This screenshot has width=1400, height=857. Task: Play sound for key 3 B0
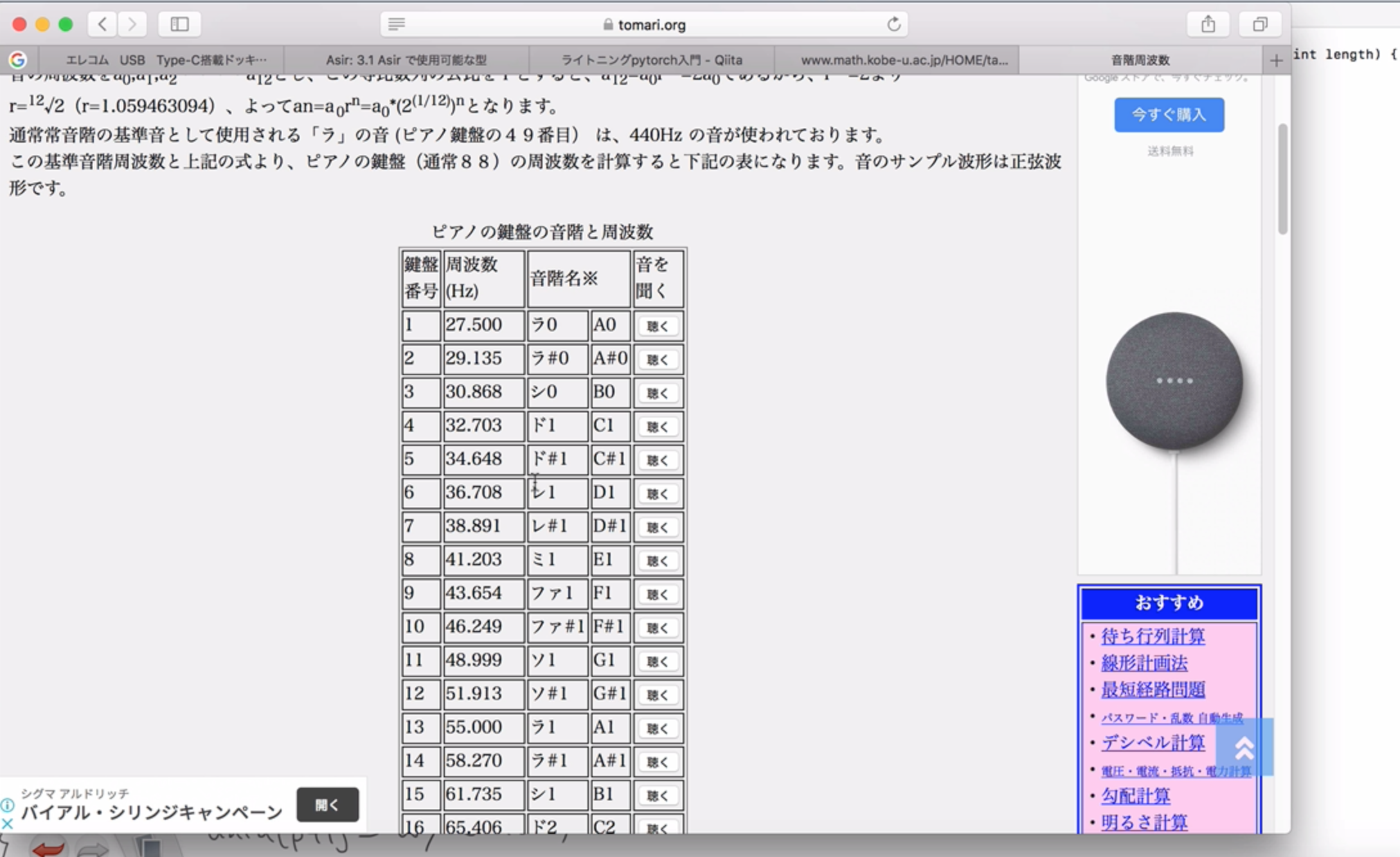(x=658, y=393)
